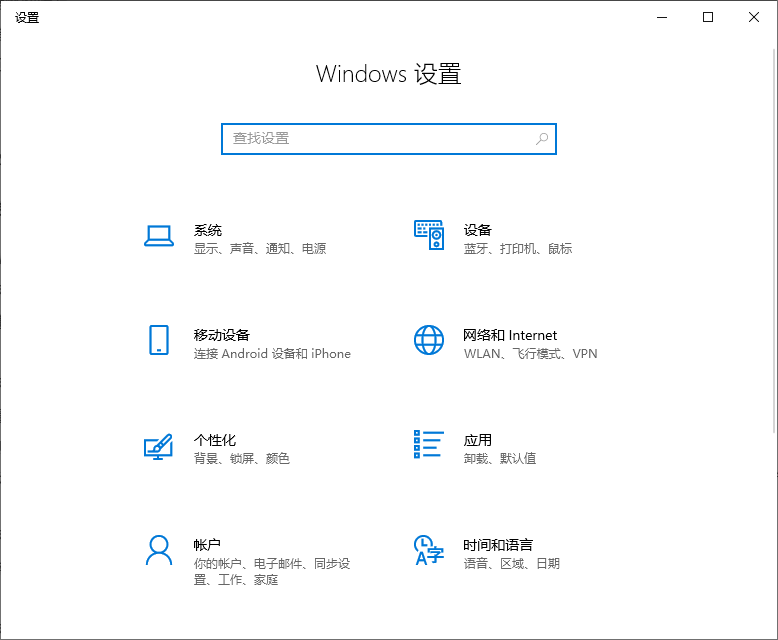The image size is (778, 640).
Task: Click the 蓝牙、打印机、鼠标 description
Action: pyautogui.click(x=518, y=249)
